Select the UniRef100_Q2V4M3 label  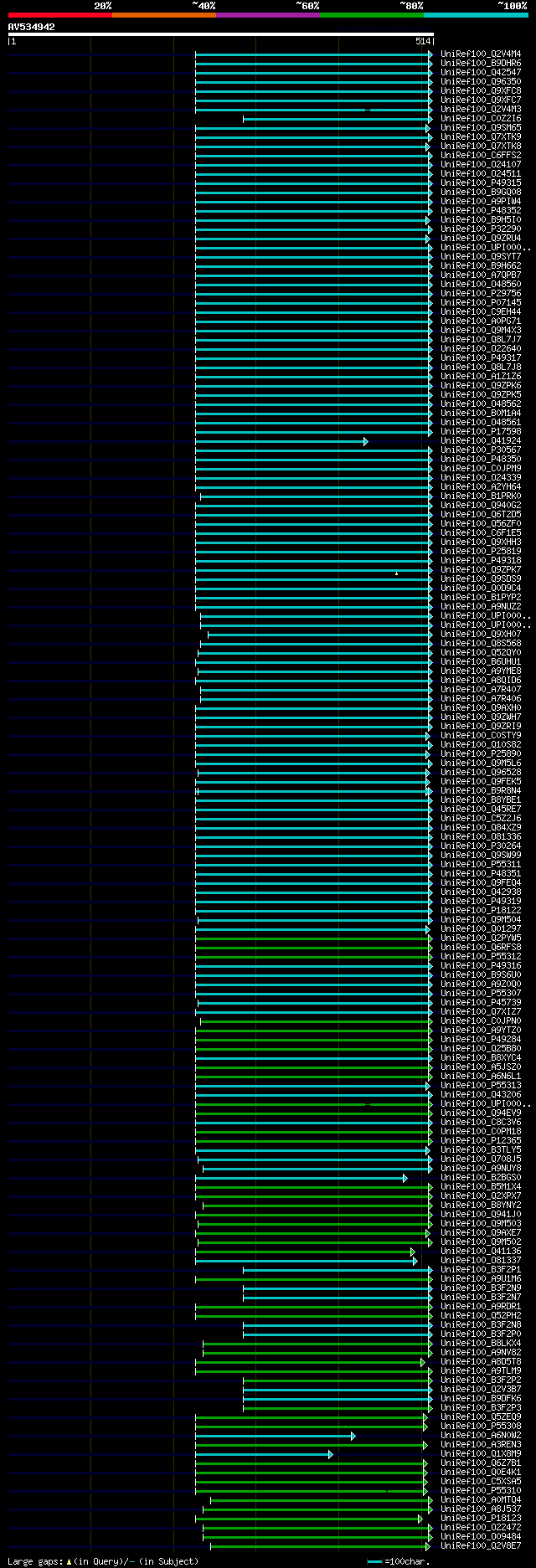[481, 110]
